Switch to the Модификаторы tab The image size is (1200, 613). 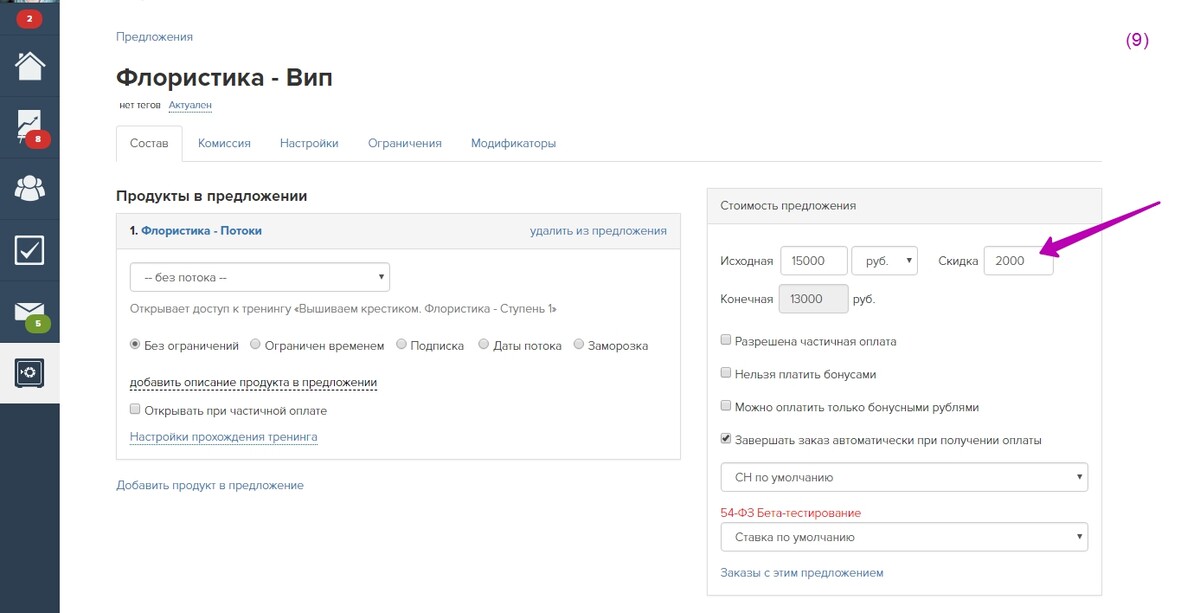click(x=513, y=143)
